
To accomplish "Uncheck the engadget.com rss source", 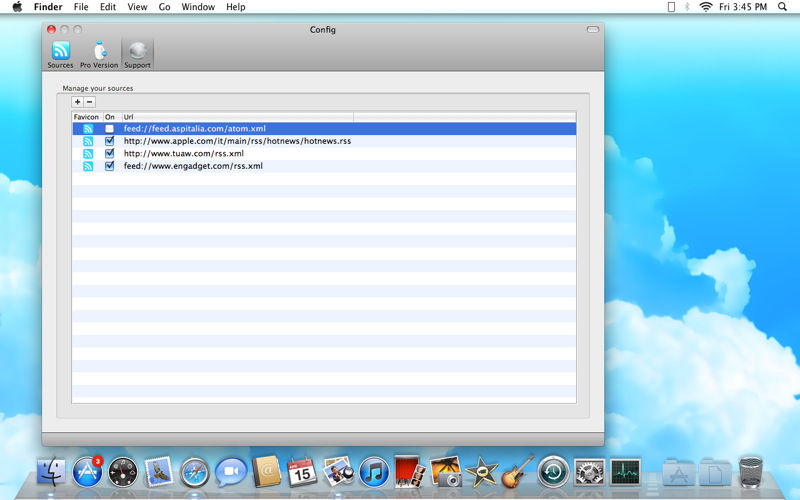I will pos(109,166).
